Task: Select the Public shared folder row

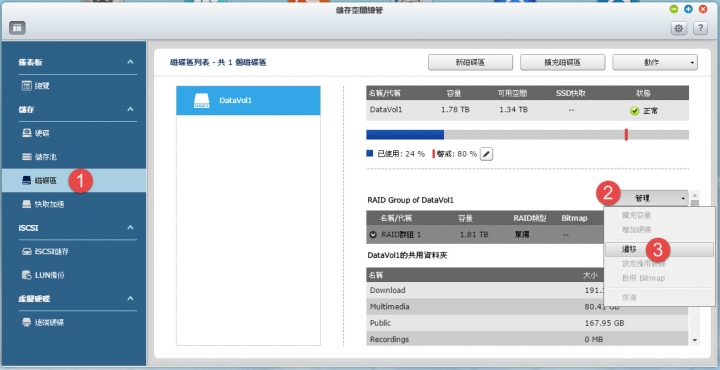Action: 527,323
